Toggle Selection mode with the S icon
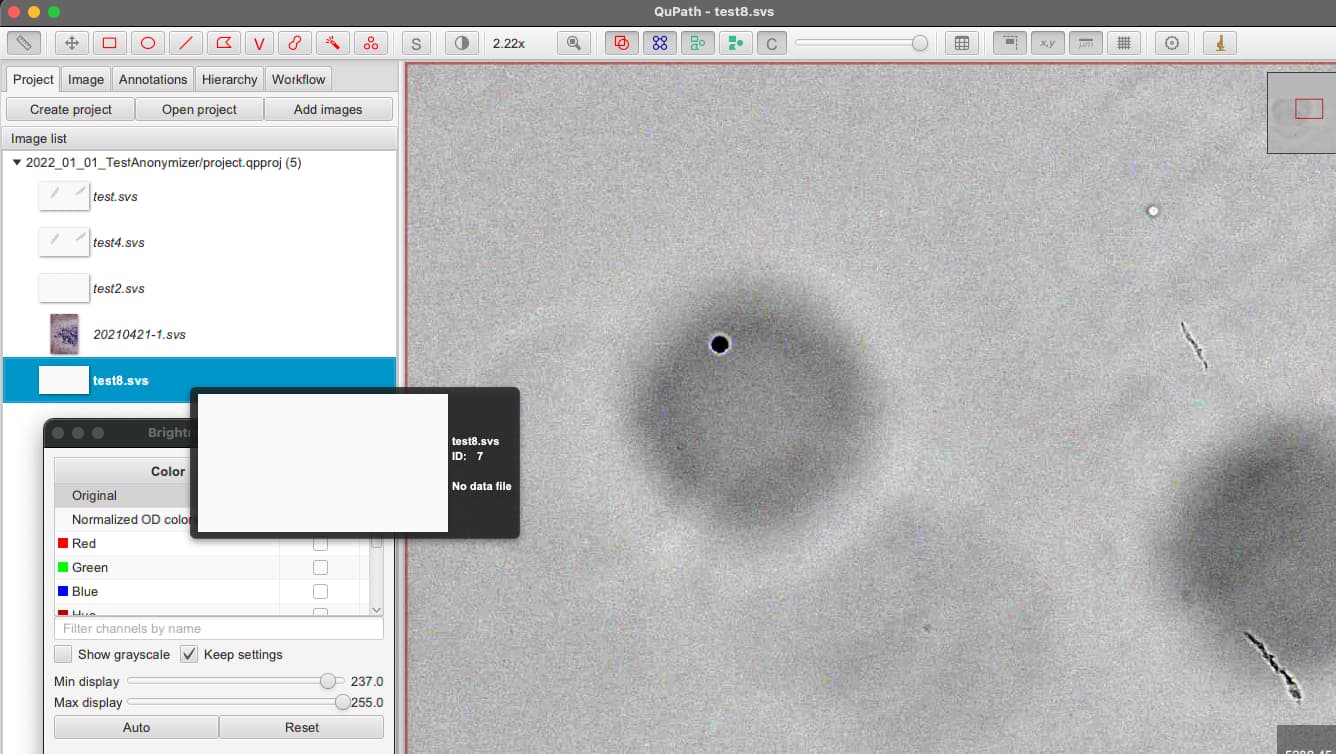 click(416, 43)
